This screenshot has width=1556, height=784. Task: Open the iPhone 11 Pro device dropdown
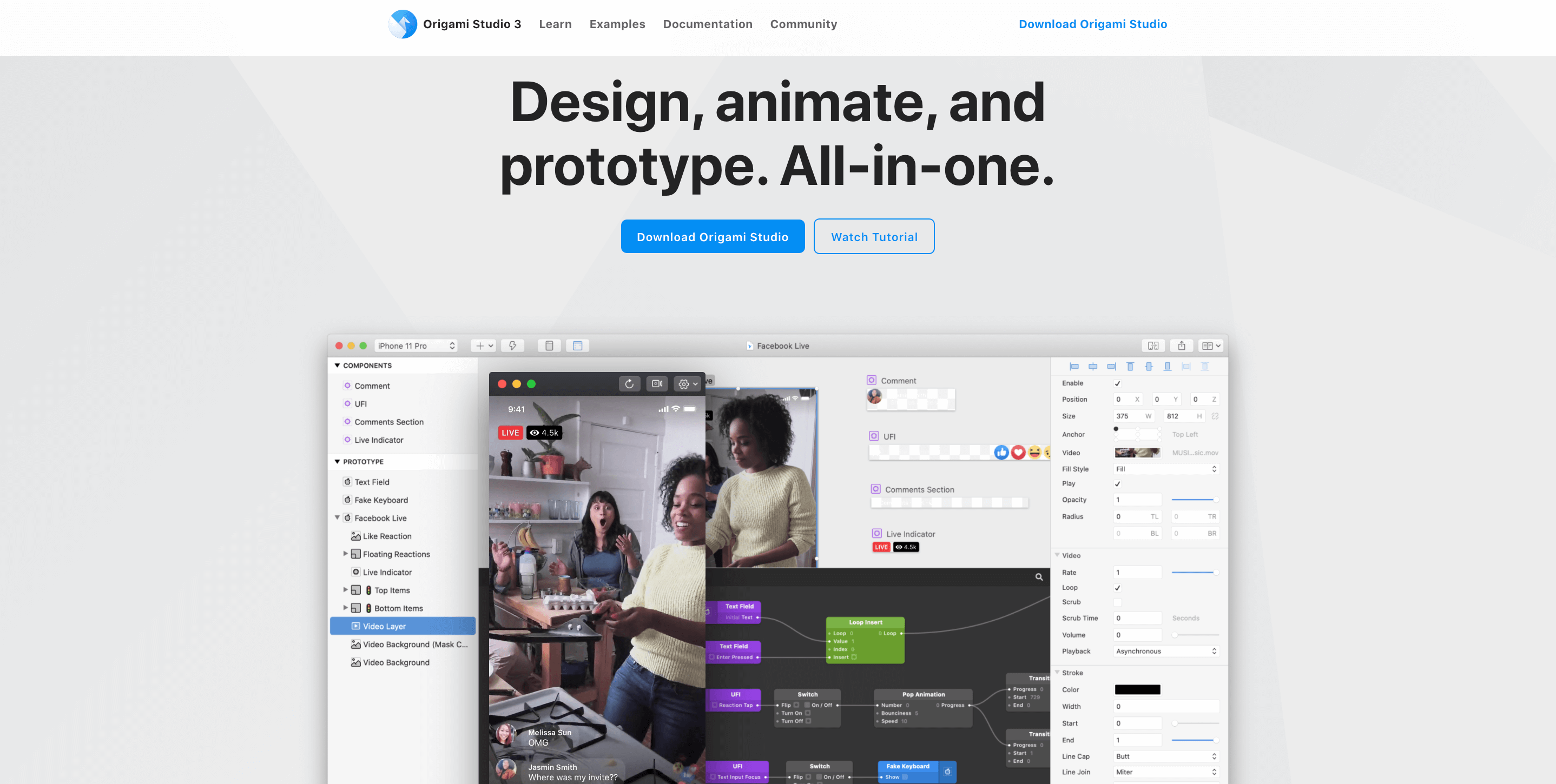pos(416,346)
